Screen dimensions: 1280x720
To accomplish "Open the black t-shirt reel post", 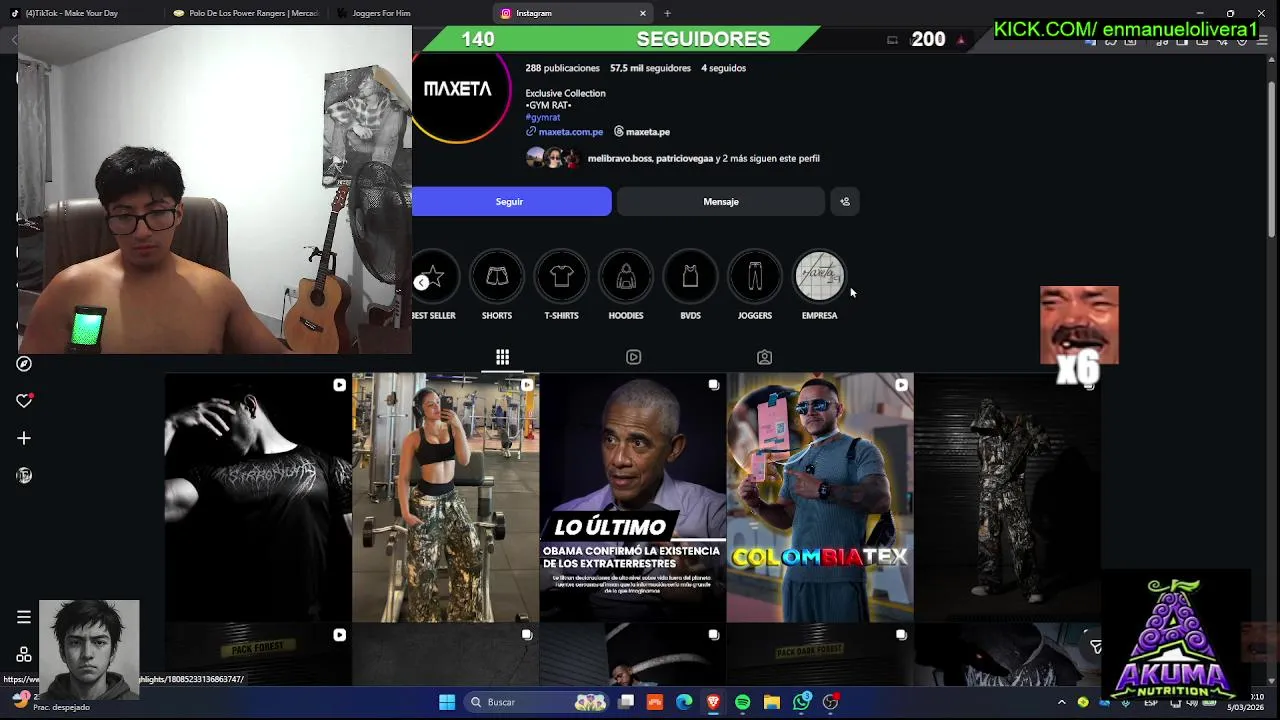I will click(258, 497).
